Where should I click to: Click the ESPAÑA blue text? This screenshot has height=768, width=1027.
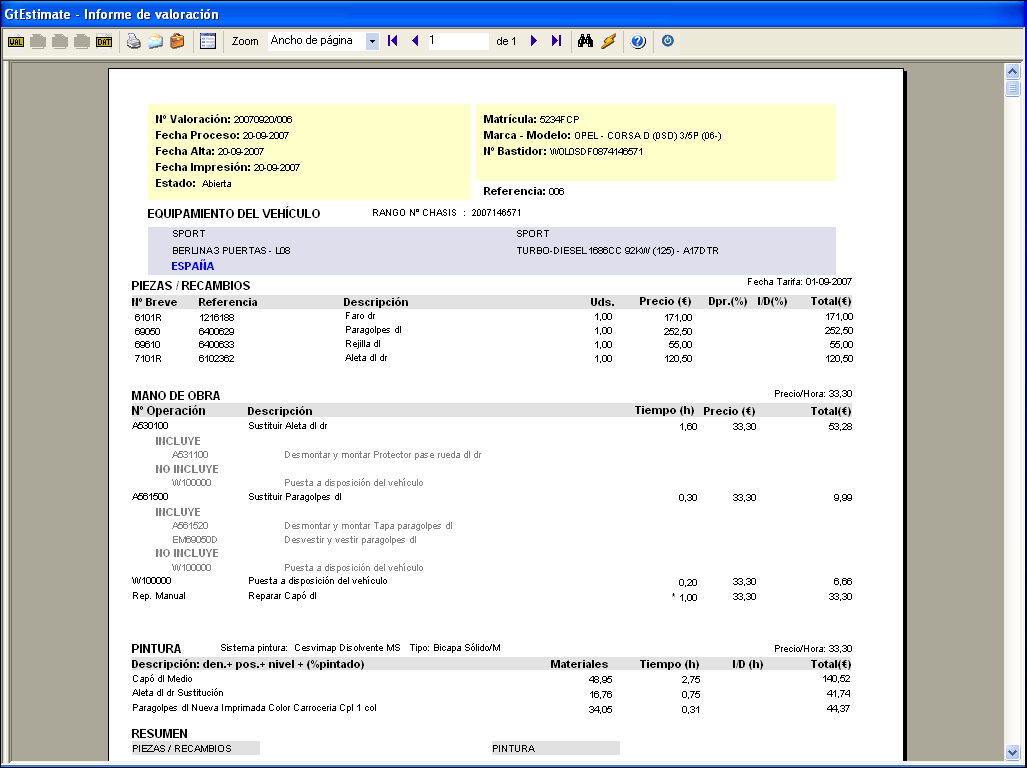click(x=193, y=266)
